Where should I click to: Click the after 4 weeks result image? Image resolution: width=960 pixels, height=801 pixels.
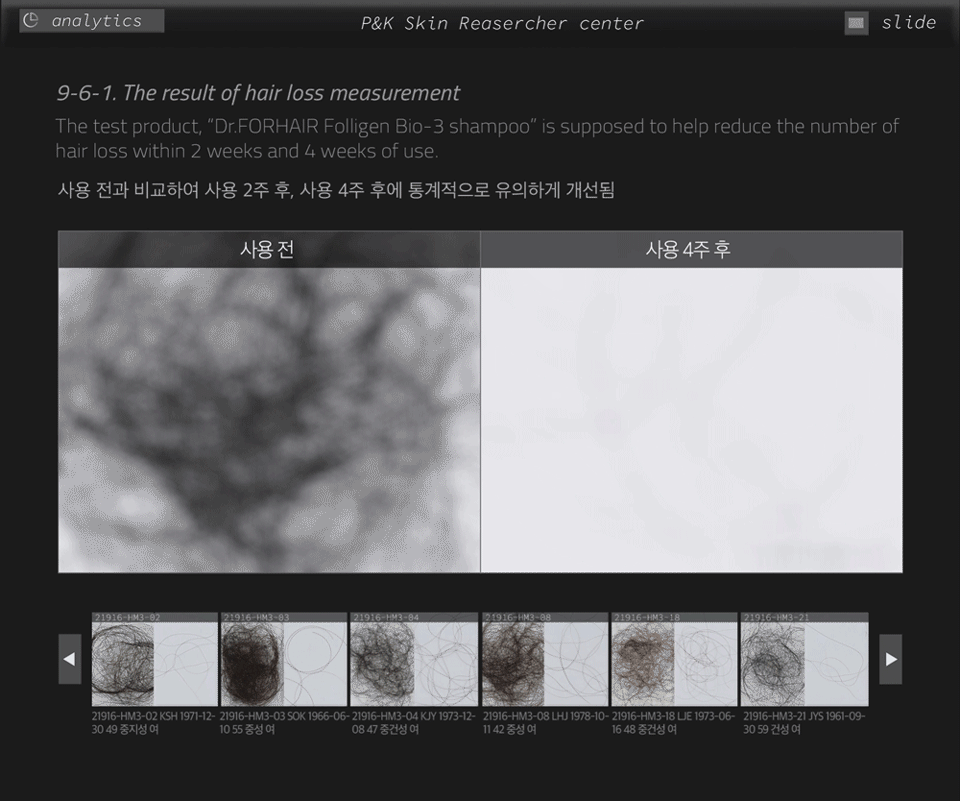[x=690, y=420]
